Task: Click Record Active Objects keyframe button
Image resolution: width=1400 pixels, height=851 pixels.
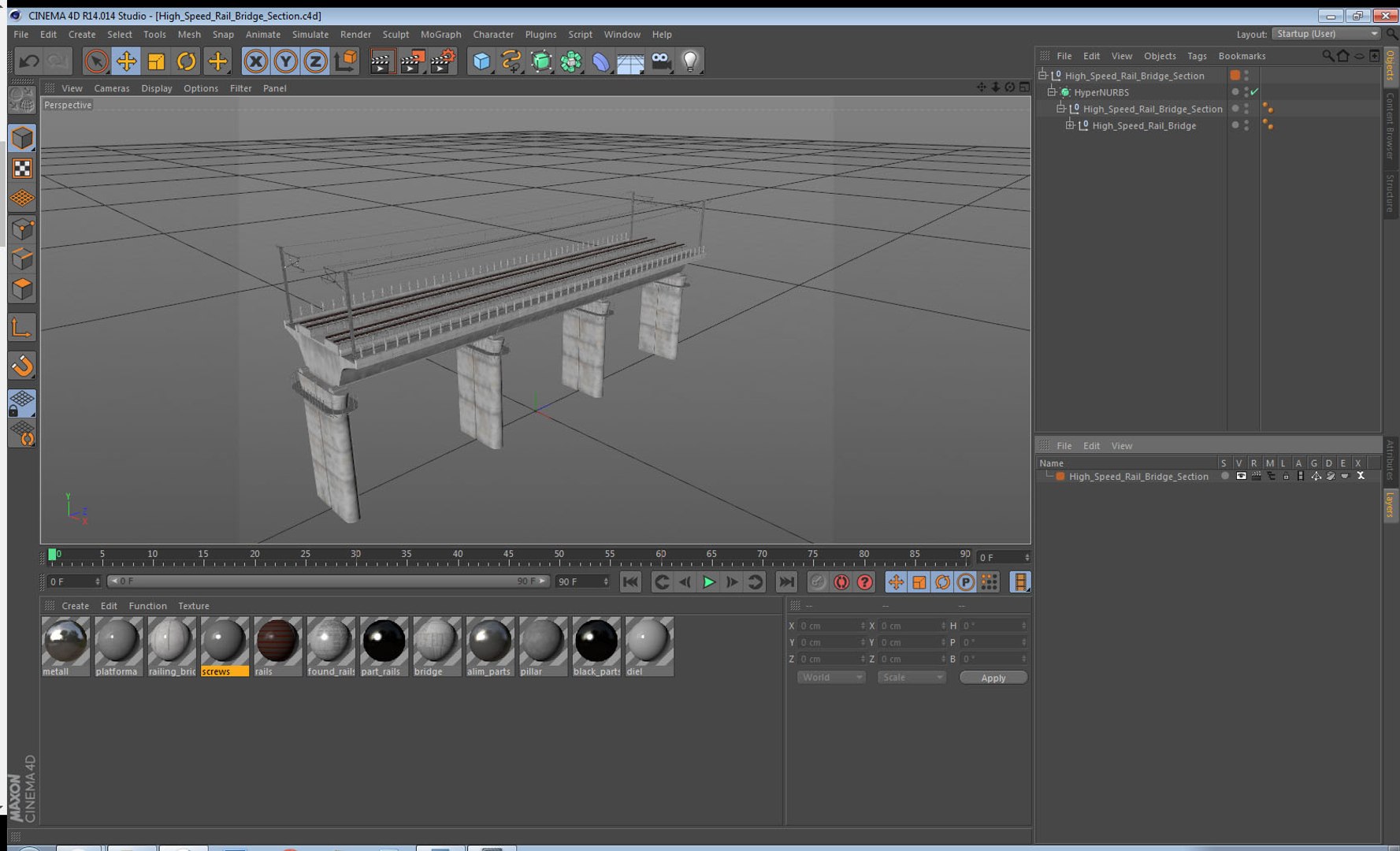Action: point(818,582)
